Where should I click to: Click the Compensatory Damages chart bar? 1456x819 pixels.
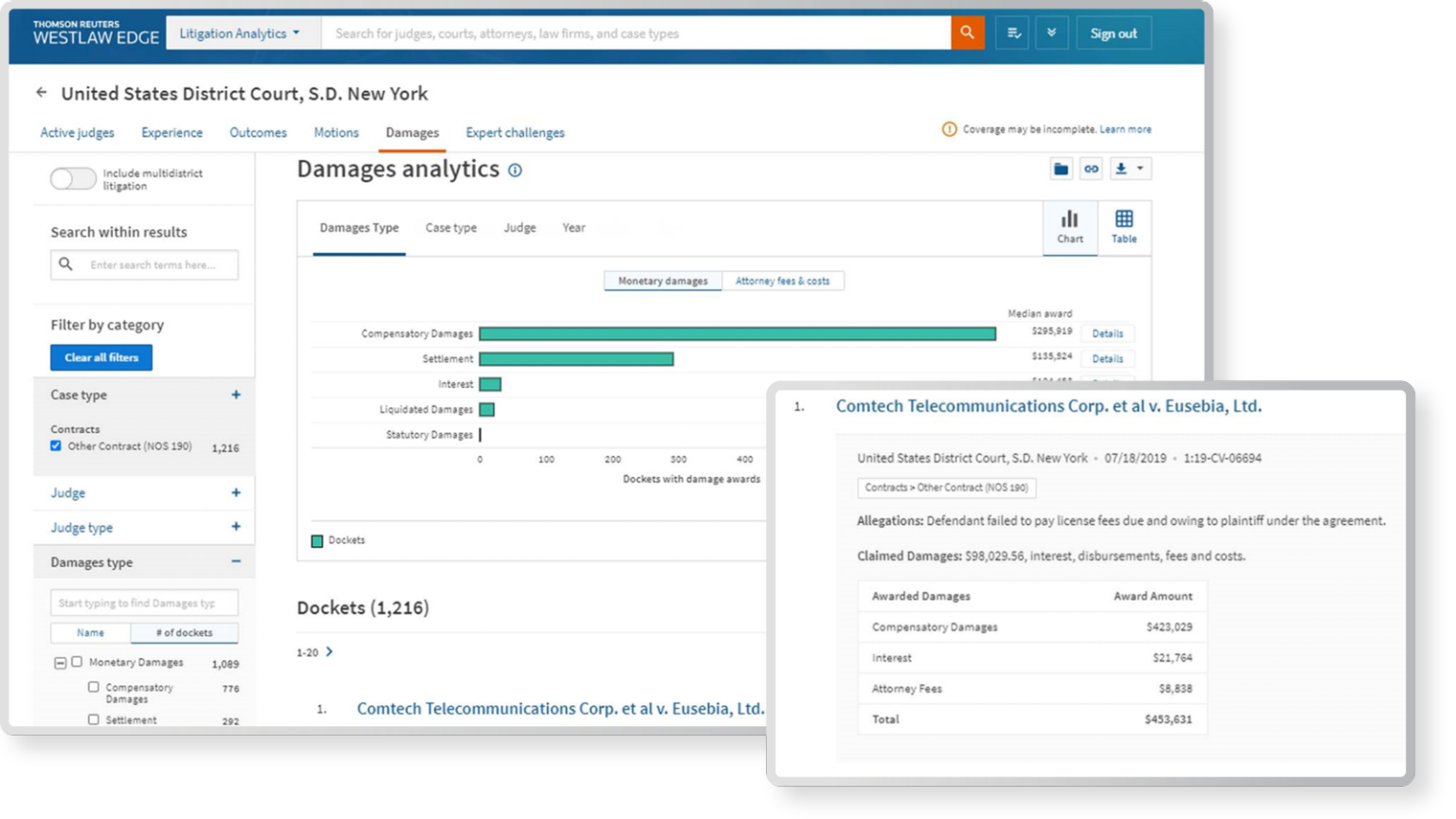[737, 334]
